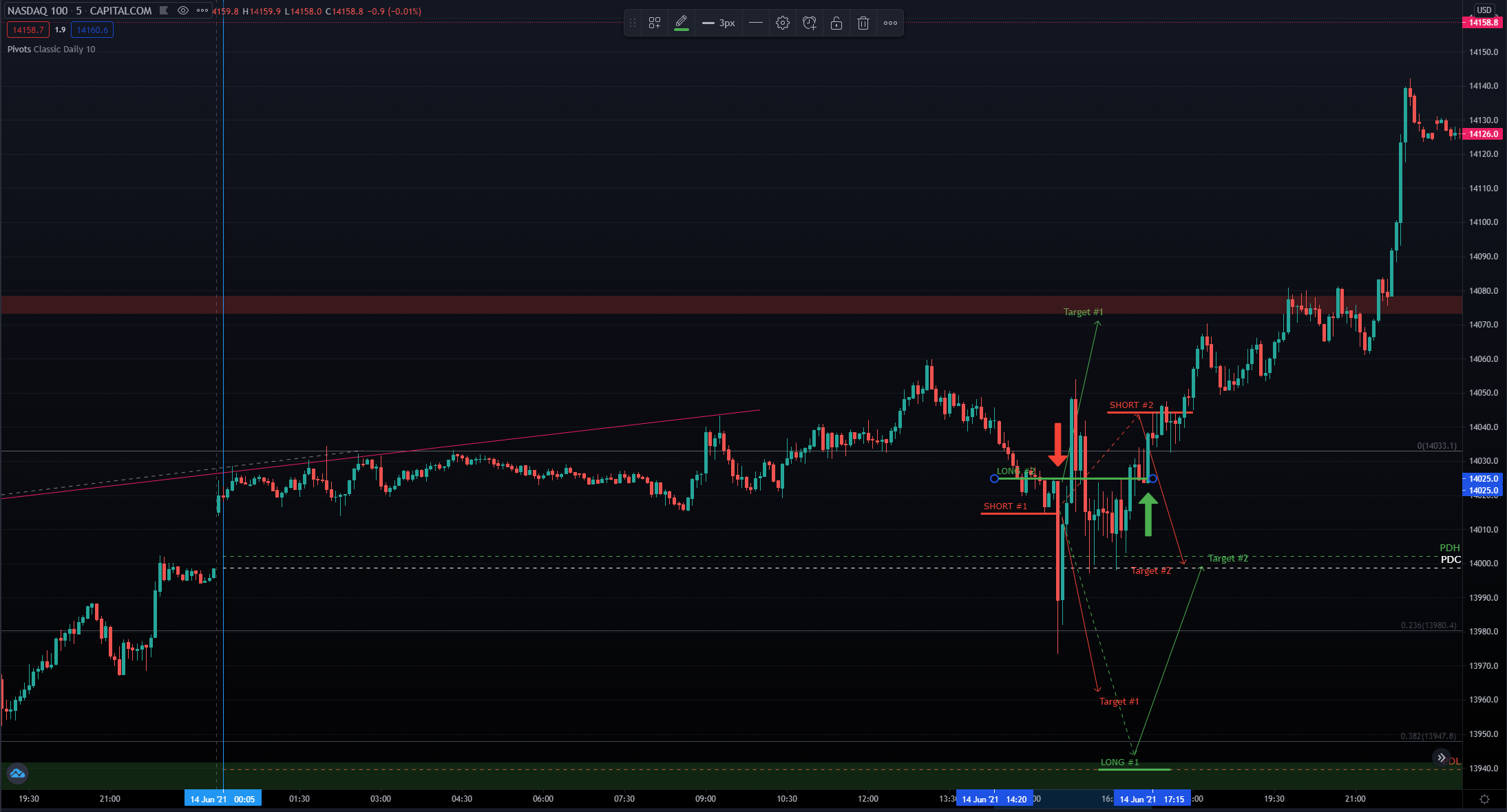The height and width of the screenshot is (812, 1507).
Task: Delete drawing with the trash icon
Action: 863,23
